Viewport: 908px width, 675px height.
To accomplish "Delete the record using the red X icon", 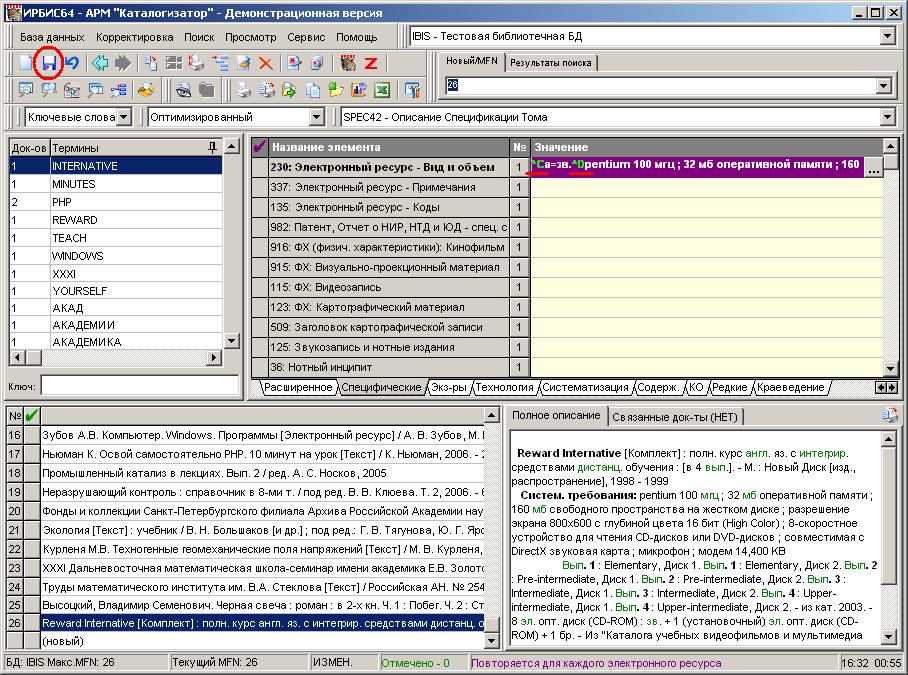I will click(x=266, y=63).
